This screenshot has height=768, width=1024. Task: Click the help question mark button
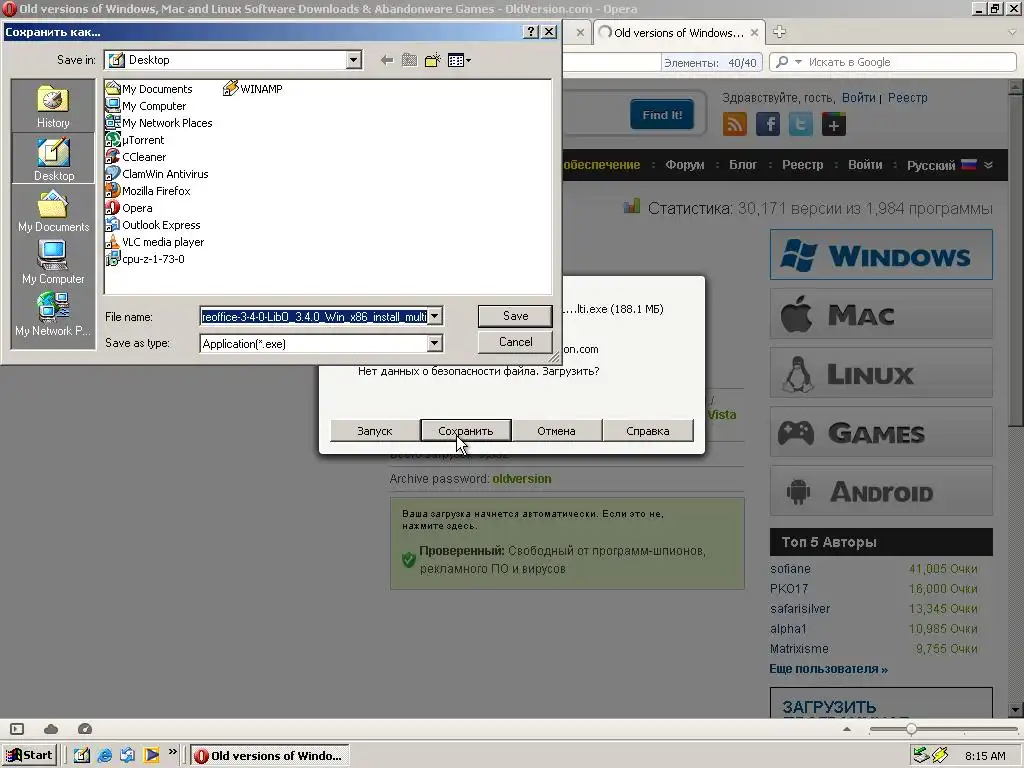532,32
